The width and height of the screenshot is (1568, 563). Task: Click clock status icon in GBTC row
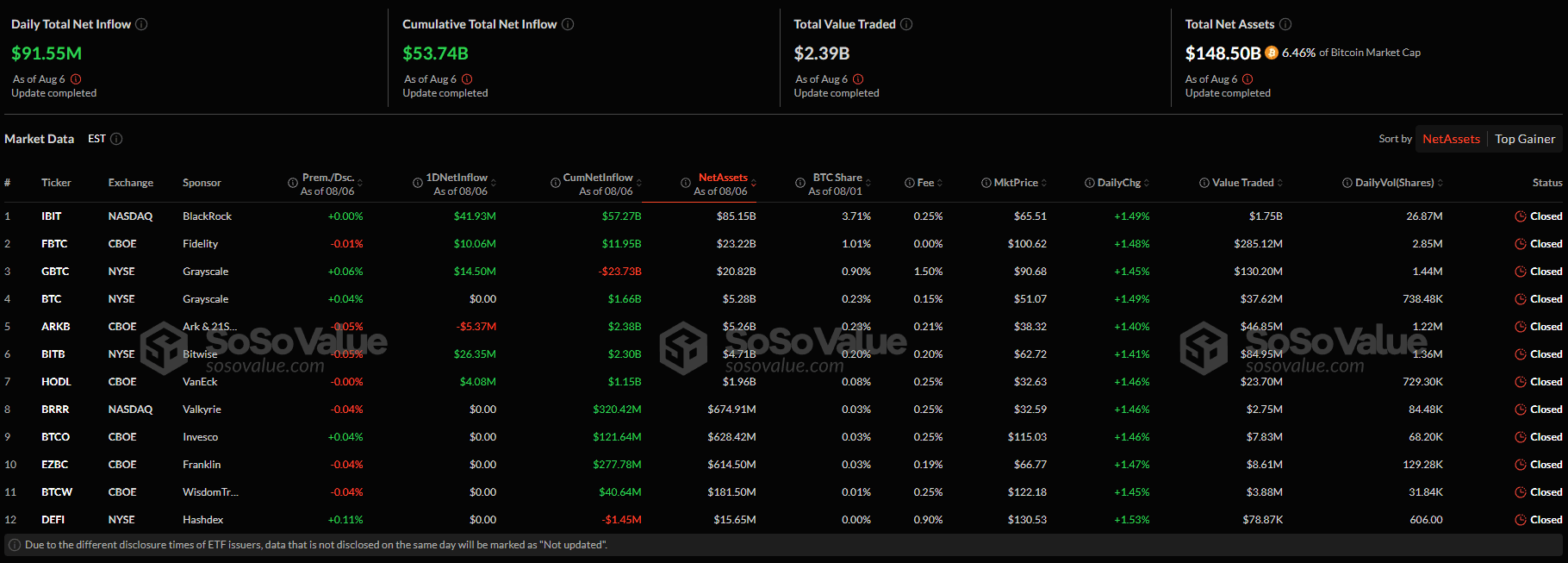click(x=1521, y=272)
